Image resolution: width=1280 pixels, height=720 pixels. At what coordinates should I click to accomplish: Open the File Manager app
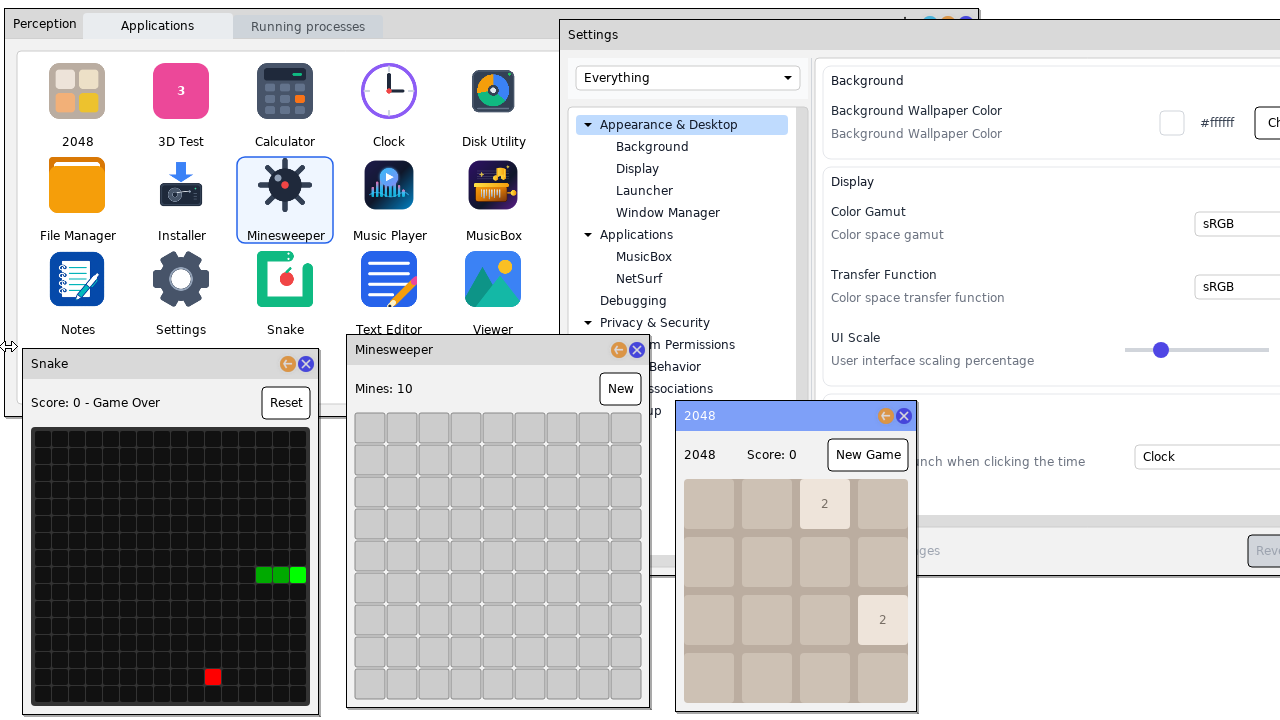[x=77, y=185]
